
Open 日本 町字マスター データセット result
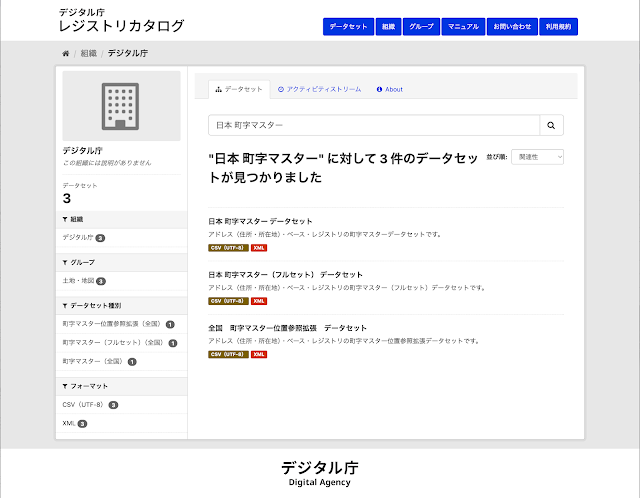click(260, 221)
